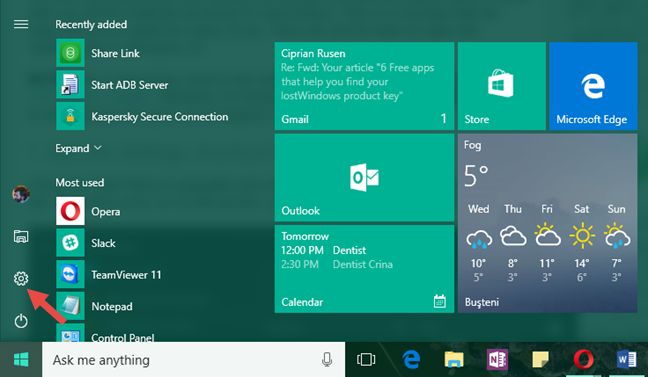
Task: Open File Explorer on taskbar
Action: [454, 360]
